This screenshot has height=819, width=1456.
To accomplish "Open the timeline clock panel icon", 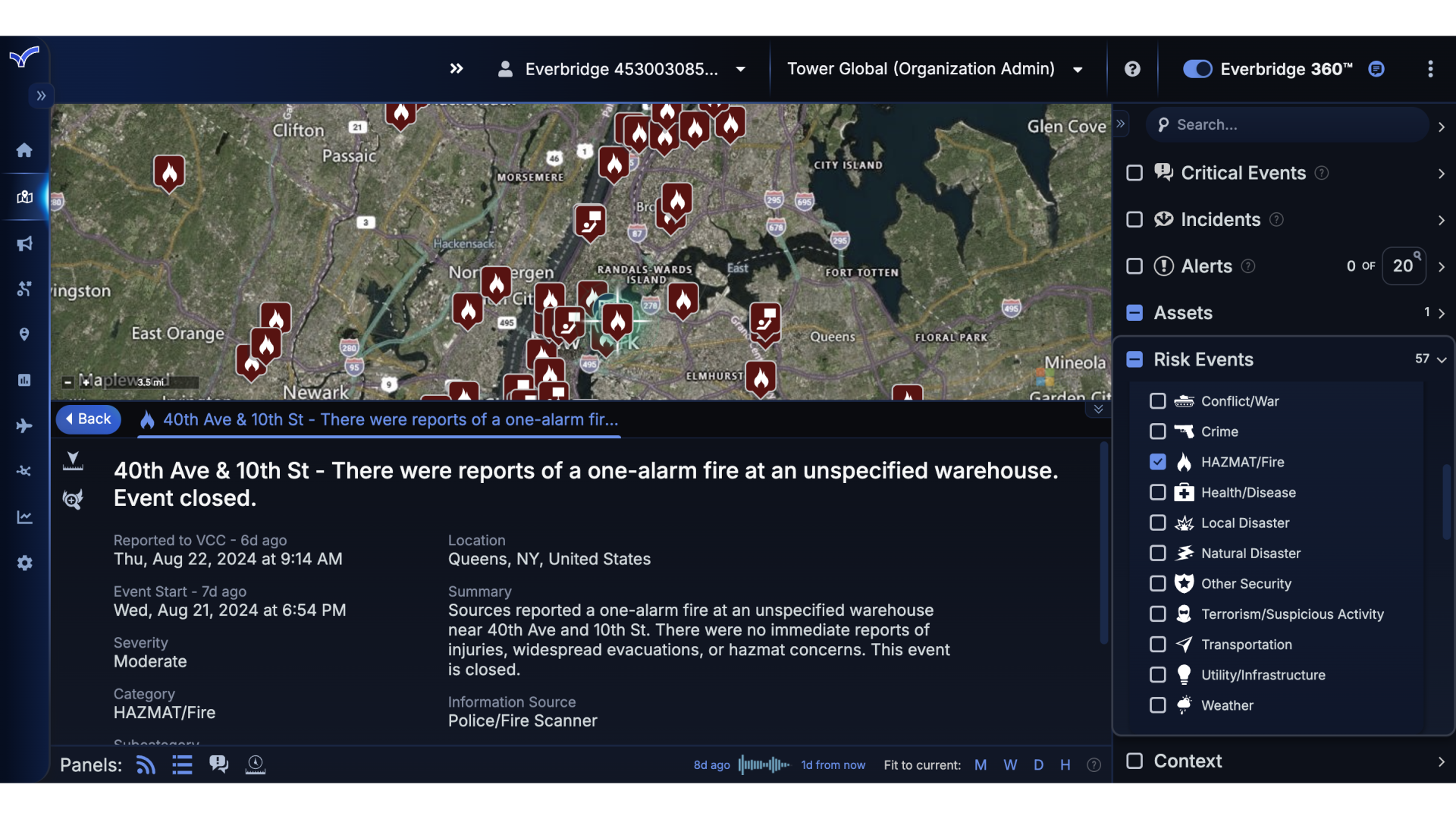I will click(255, 764).
